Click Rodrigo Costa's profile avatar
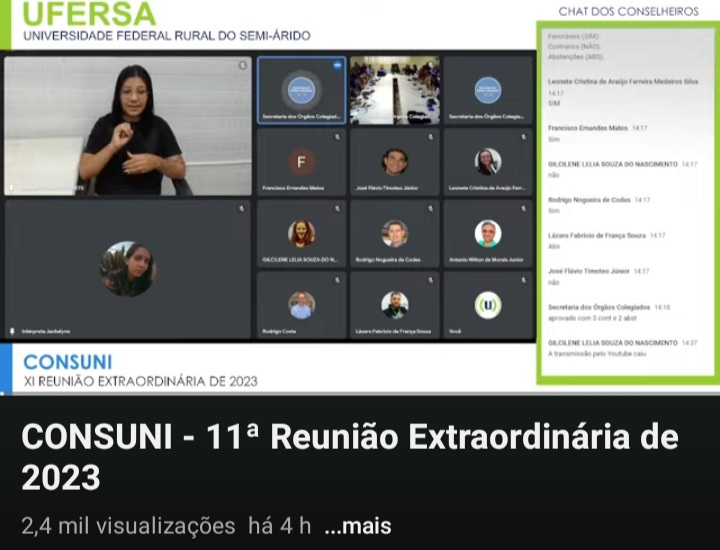 [301, 305]
